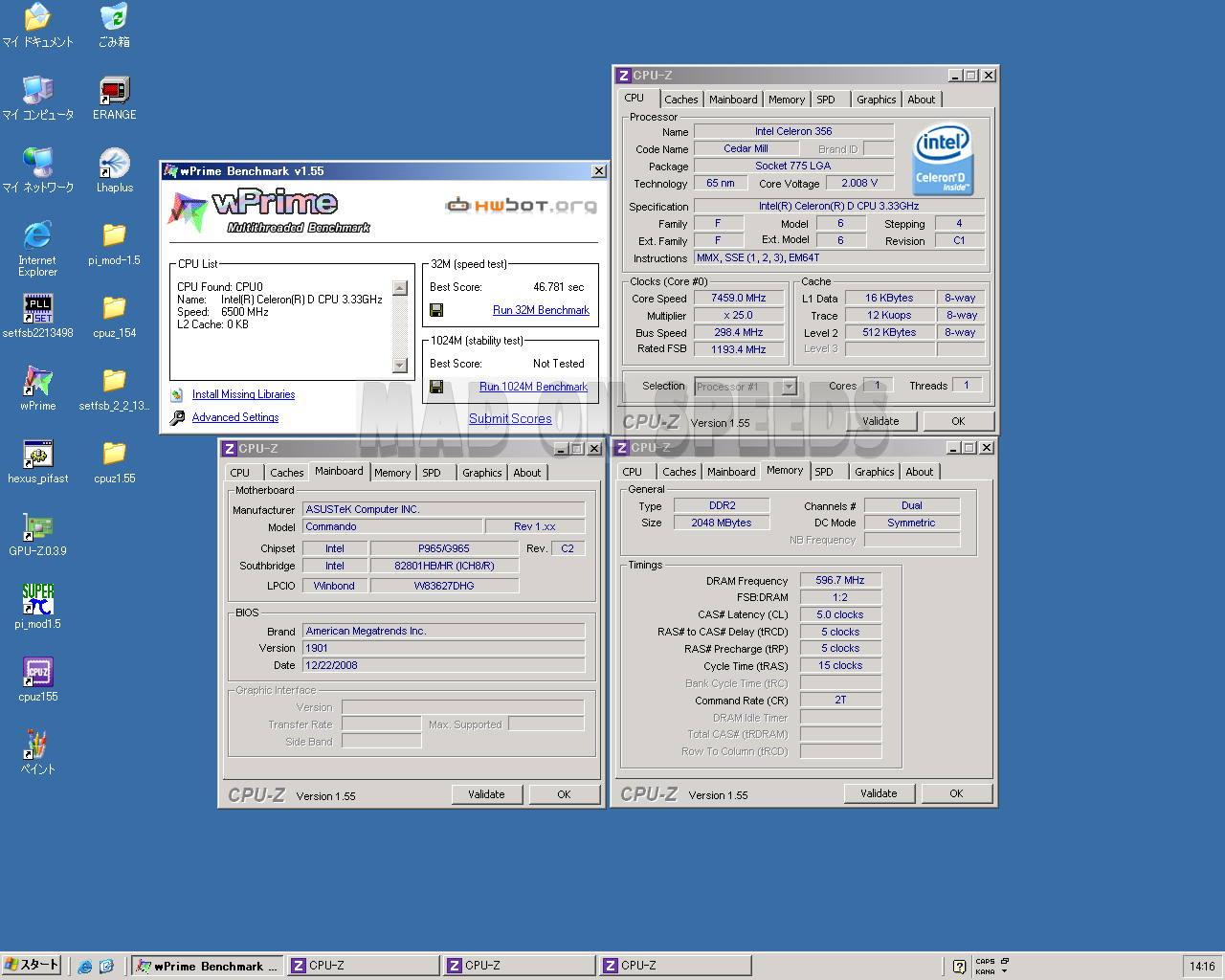
Task: Select CPU tab in Mainboard CPU-Z window
Action: [x=240, y=473]
